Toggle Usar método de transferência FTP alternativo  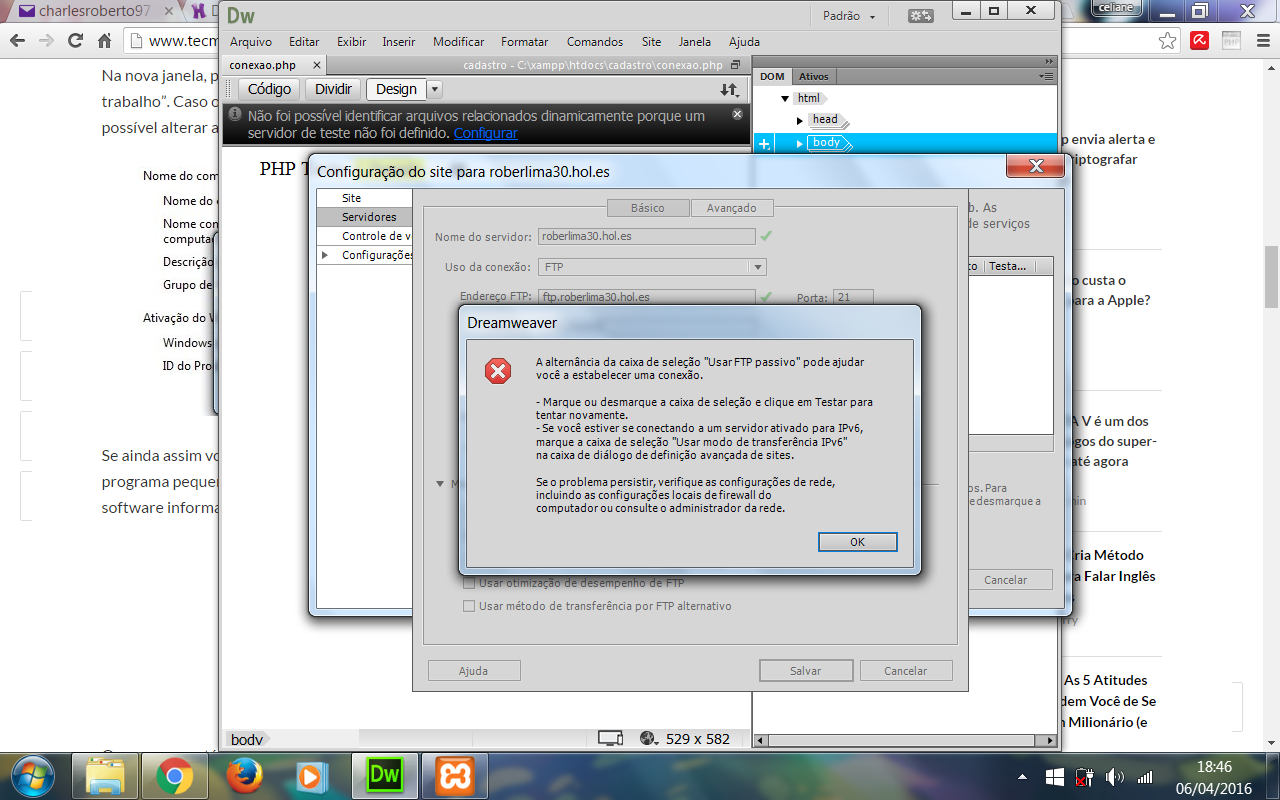click(x=469, y=606)
